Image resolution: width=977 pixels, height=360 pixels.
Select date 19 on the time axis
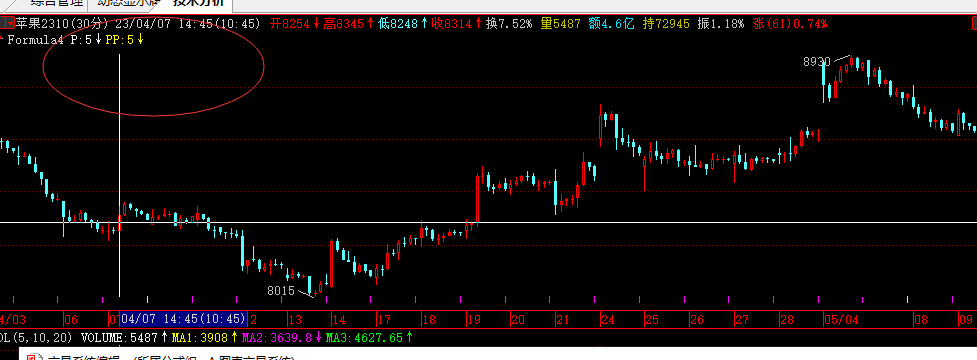[474, 320]
